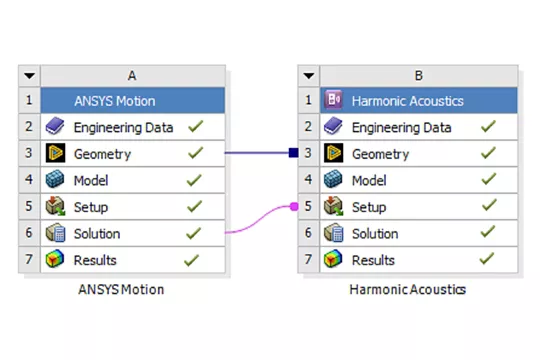Open the dropdown arrow of system A
Image resolution: width=540 pixels, height=360 pixels.
(30, 75)
